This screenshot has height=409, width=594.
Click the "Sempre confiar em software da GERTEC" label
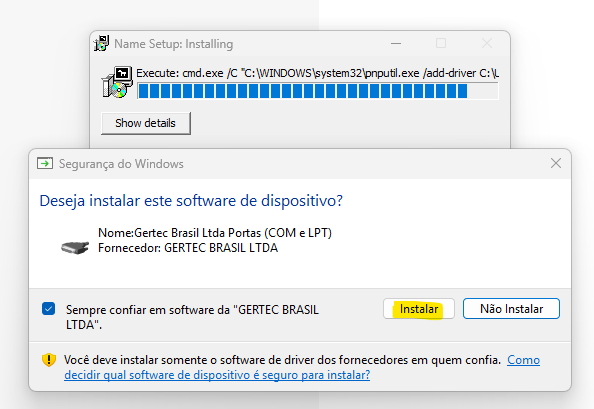[x=192, y=317]
